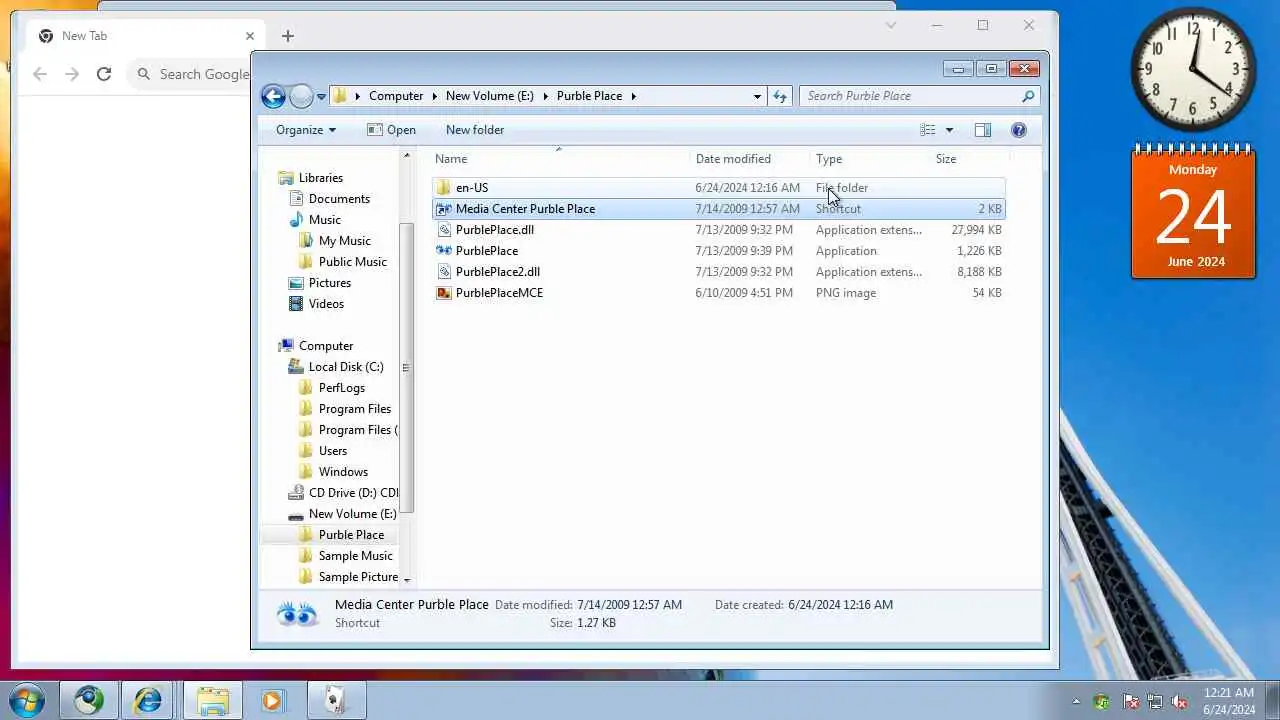Viewport: 1280px width, 720px height.
Task: Click Windows Explorer taskbar icon
Action: click(212, 700)
